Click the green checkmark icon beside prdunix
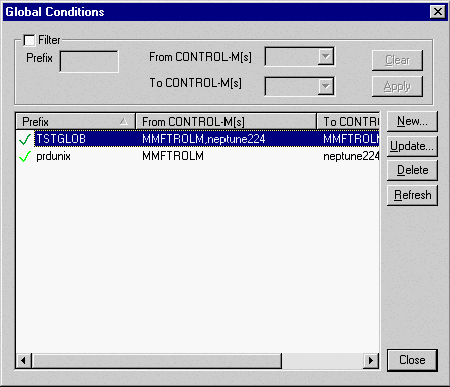This screenshot has width=450, height=387. coord(25,156)
